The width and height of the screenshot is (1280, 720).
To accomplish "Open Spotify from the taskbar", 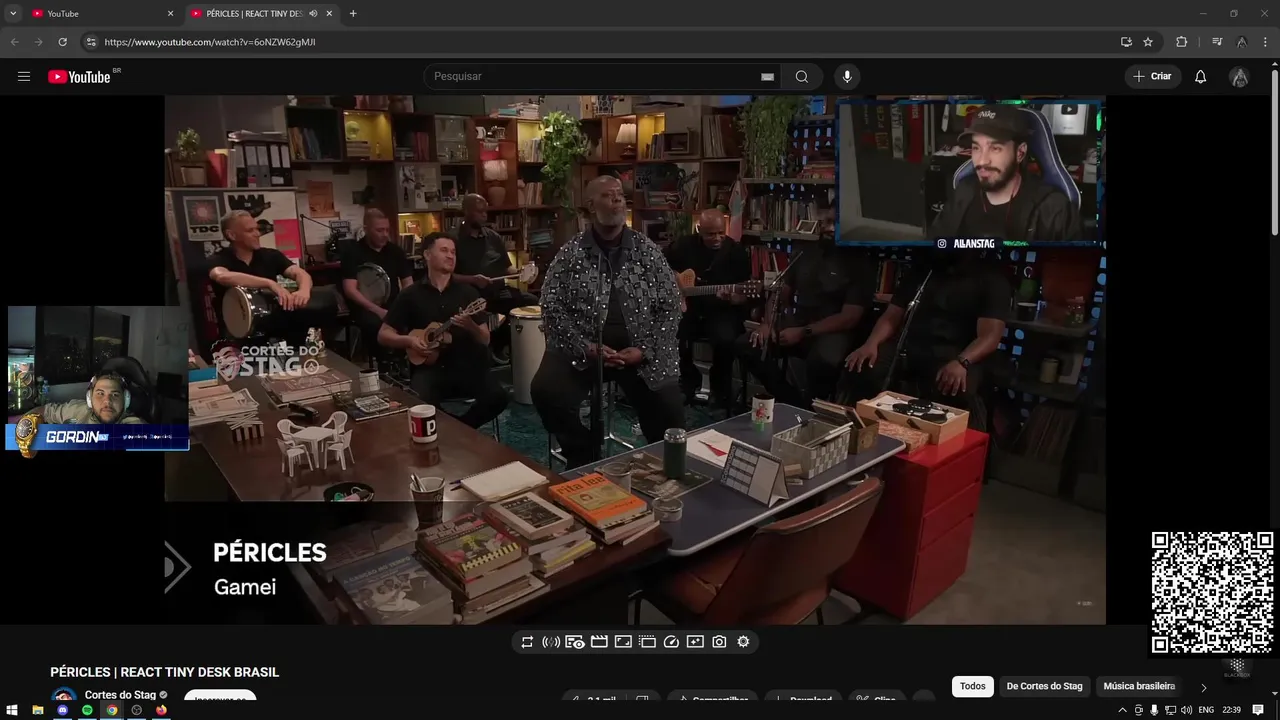I will [x=87, y=710].
